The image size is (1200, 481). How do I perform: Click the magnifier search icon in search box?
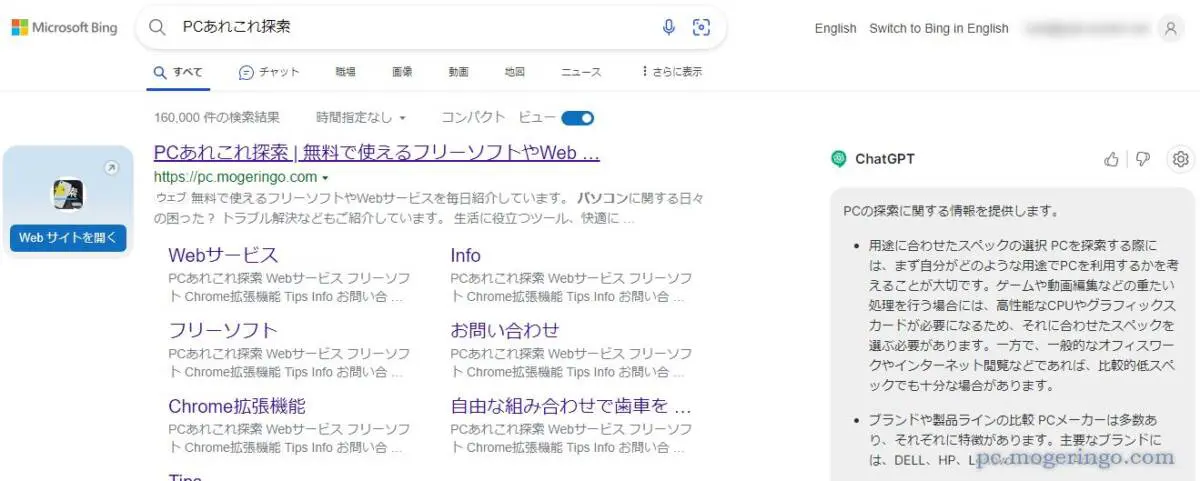click(x=157, y=28)
